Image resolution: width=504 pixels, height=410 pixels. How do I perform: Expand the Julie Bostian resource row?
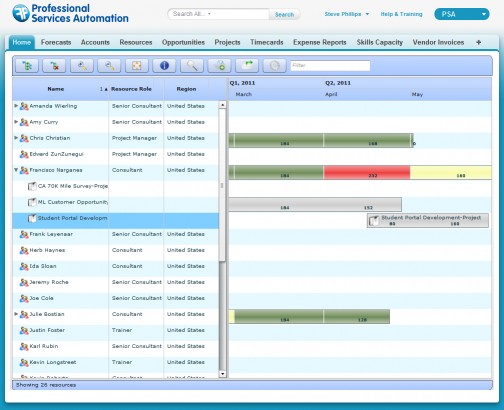tap(16, 314)
